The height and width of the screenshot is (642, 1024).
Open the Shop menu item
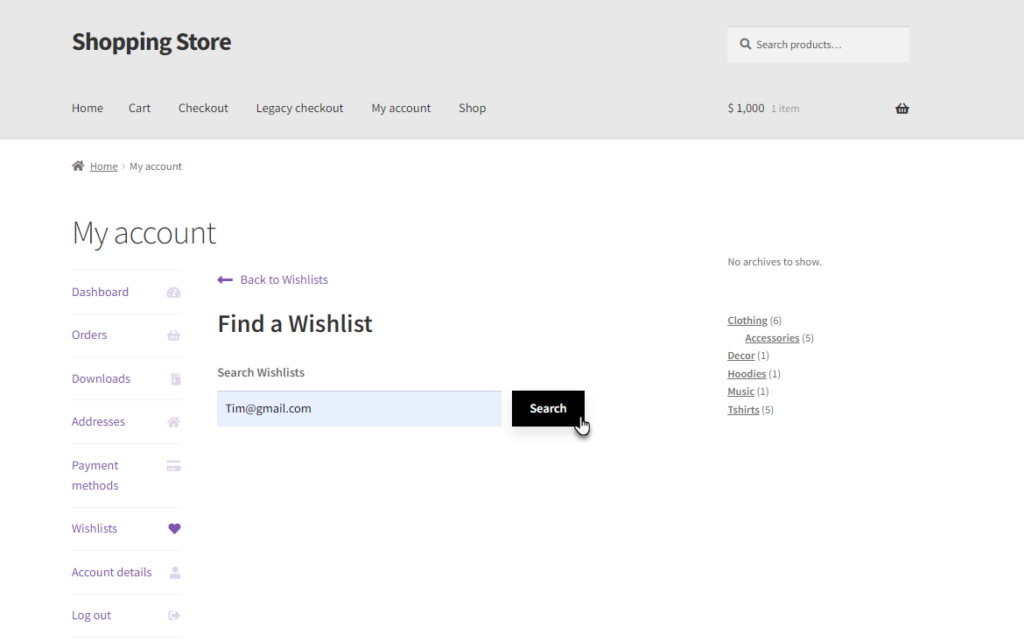point(472,108)
